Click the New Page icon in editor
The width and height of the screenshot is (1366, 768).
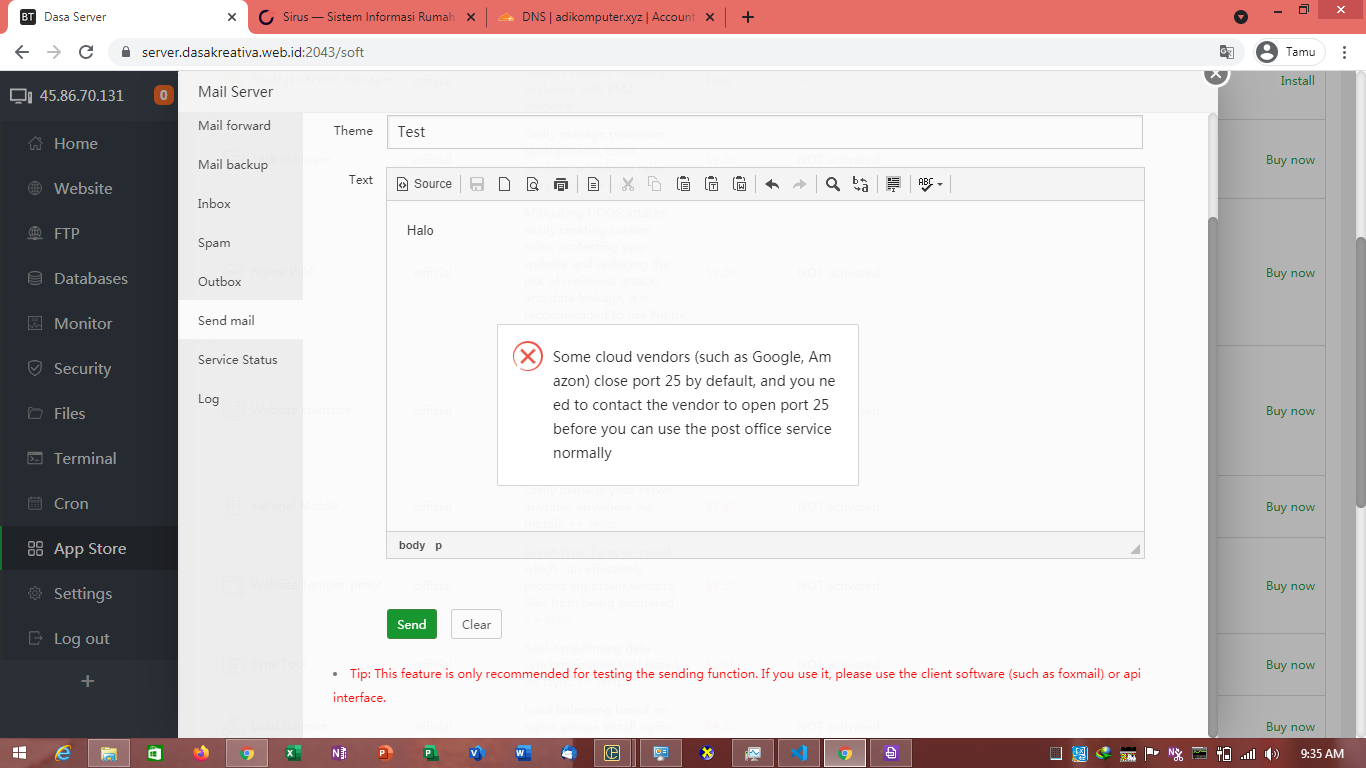tap(505, 184)
